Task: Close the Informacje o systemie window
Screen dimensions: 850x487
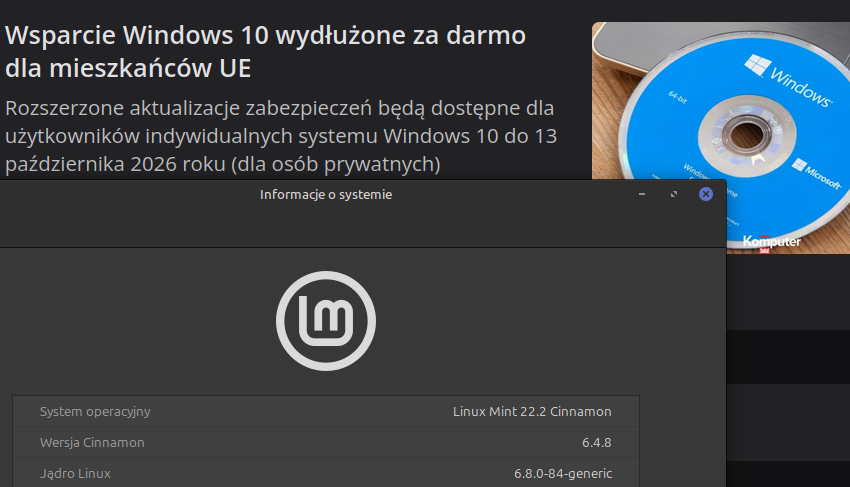Action: [706, 194]
